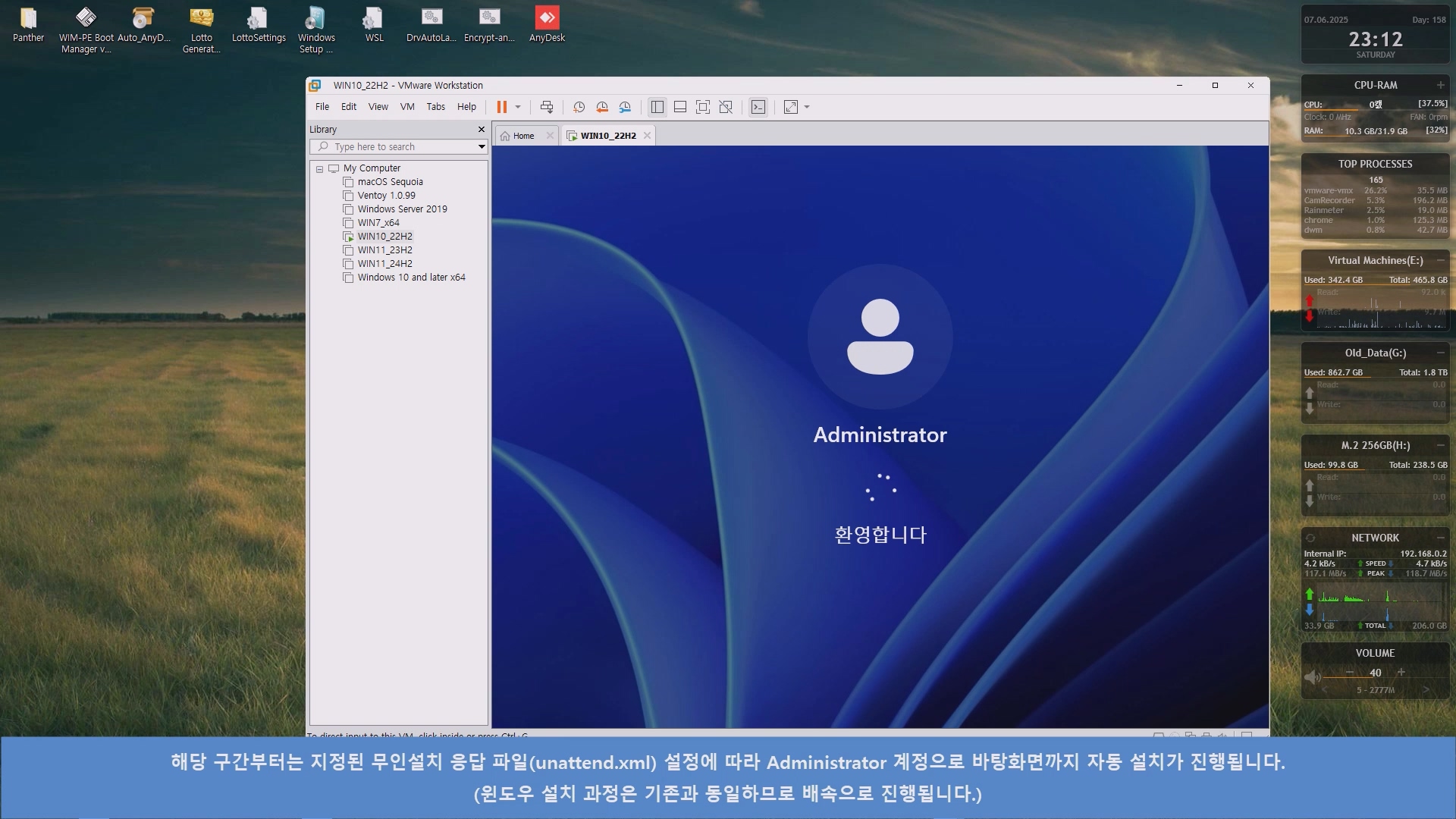The width and height of the screenshot is (1456, 819).
Task: Open the LottoSettings desktop file
Action: [x=259, y=25]
